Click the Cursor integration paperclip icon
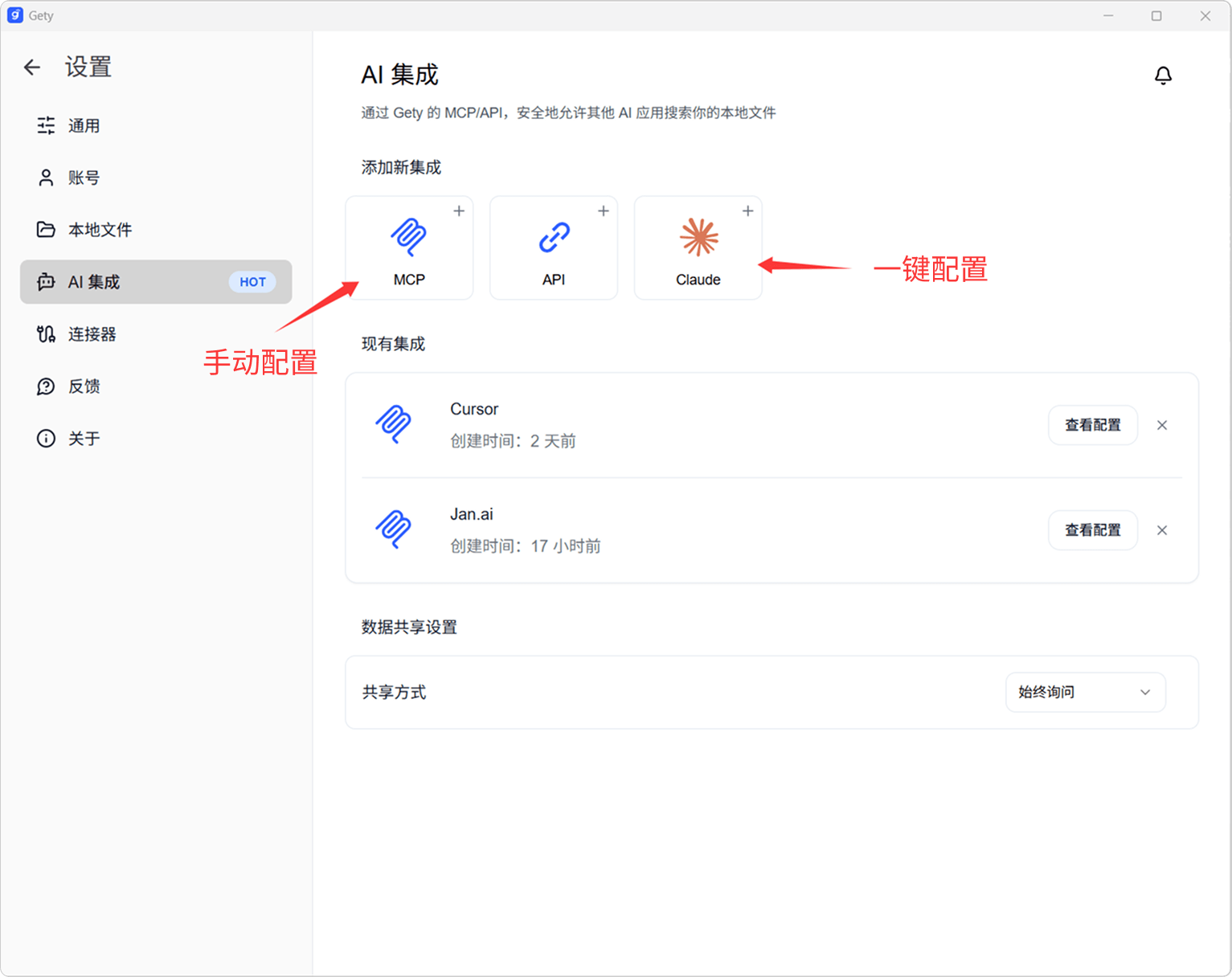The image size is (1232, 977). click(394, 424)
